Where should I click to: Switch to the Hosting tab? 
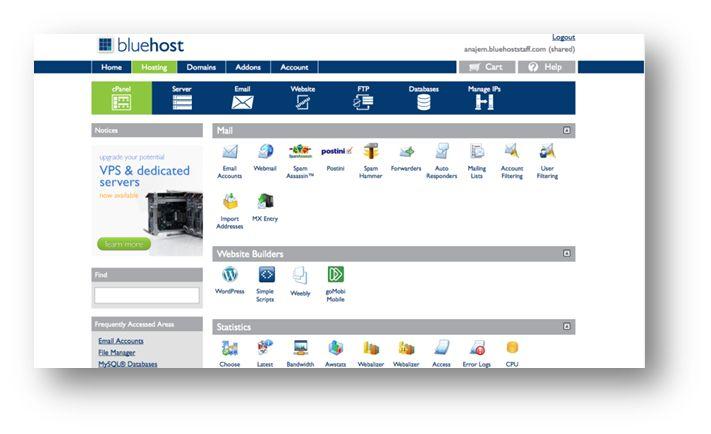coord(154,67)
